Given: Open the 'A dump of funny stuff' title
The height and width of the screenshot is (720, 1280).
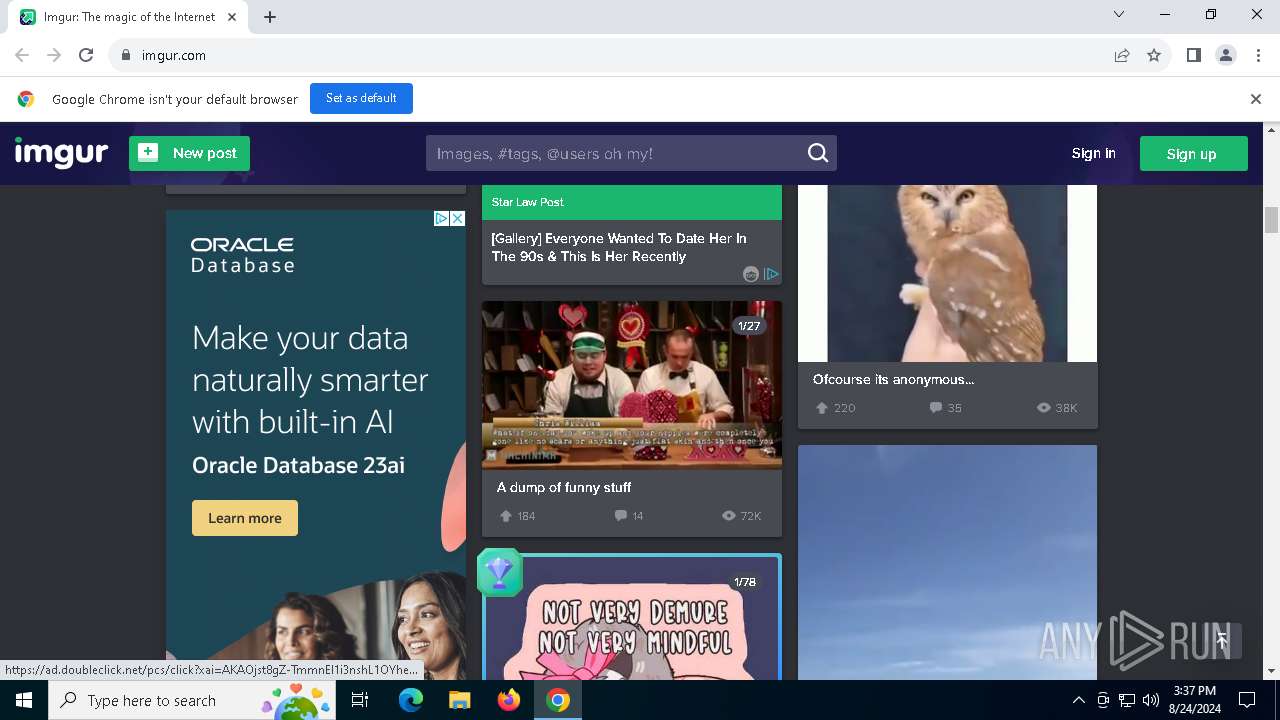Looking at the screenshot, I should click(564, 487).
